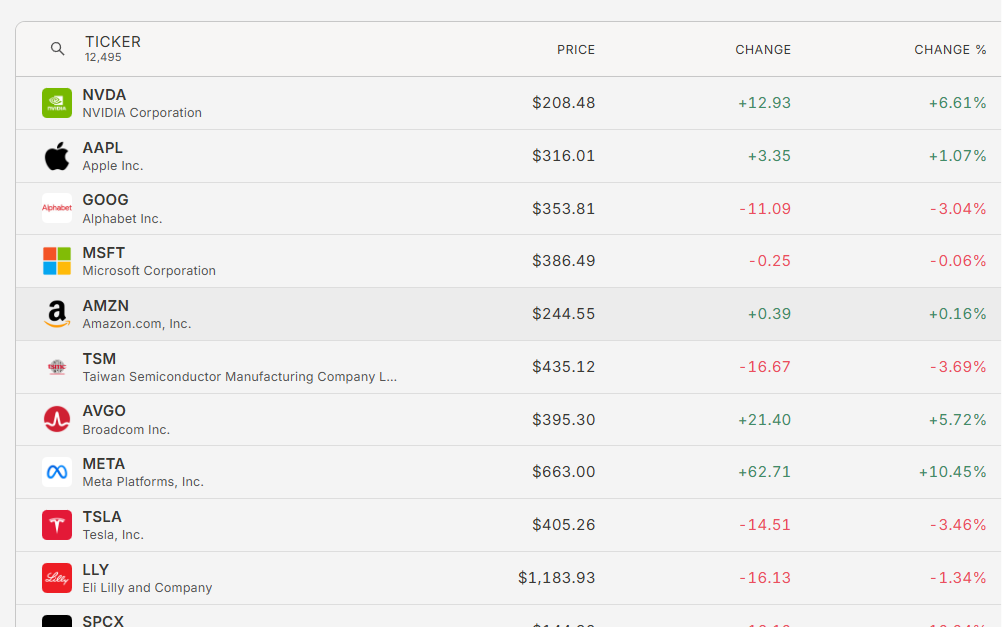Open the AVGO ticker
Screen dimensions: 1002x627
click(x=104, y=411)
